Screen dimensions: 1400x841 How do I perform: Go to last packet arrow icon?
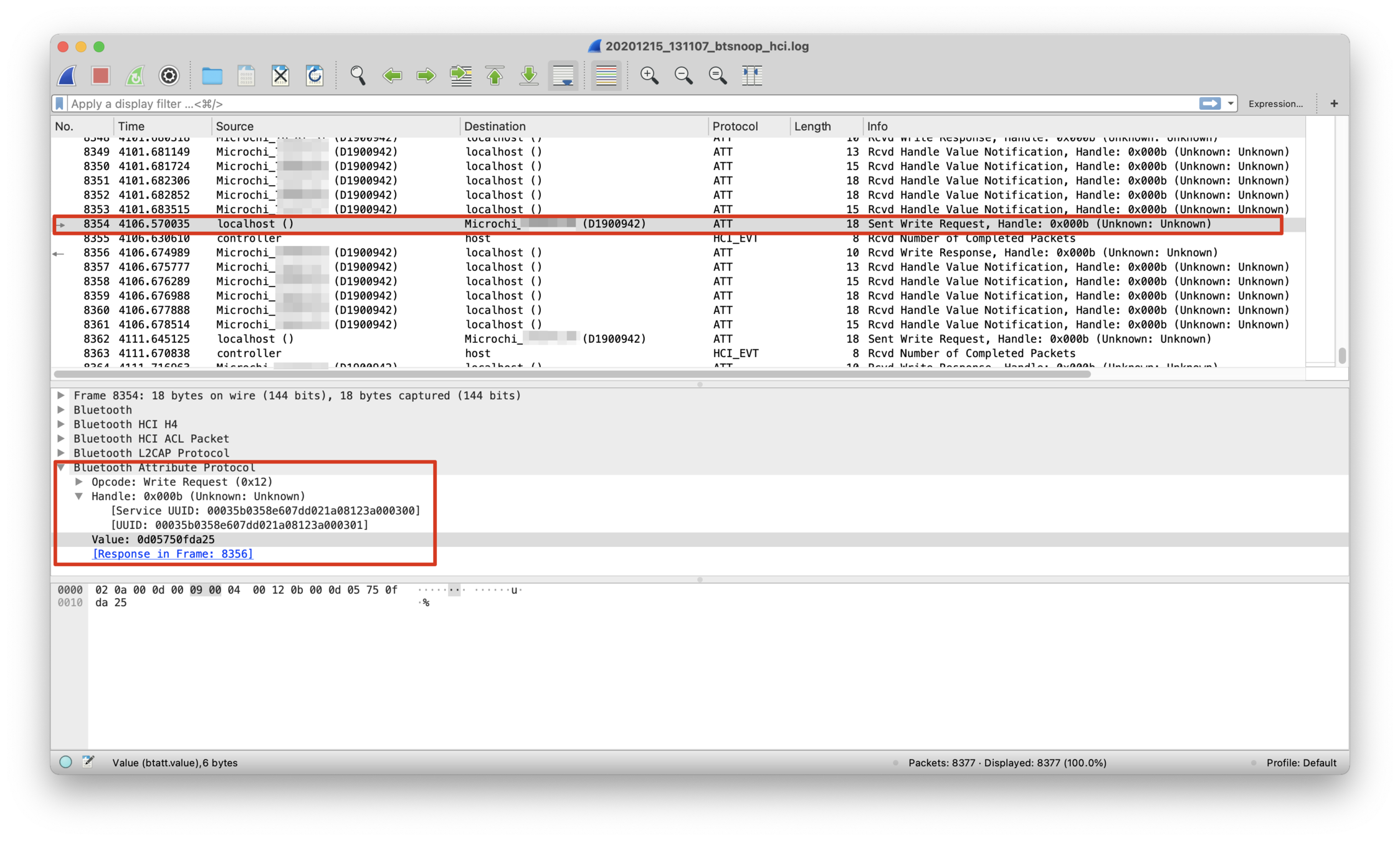pyautogui.click(x=529, y=75)
